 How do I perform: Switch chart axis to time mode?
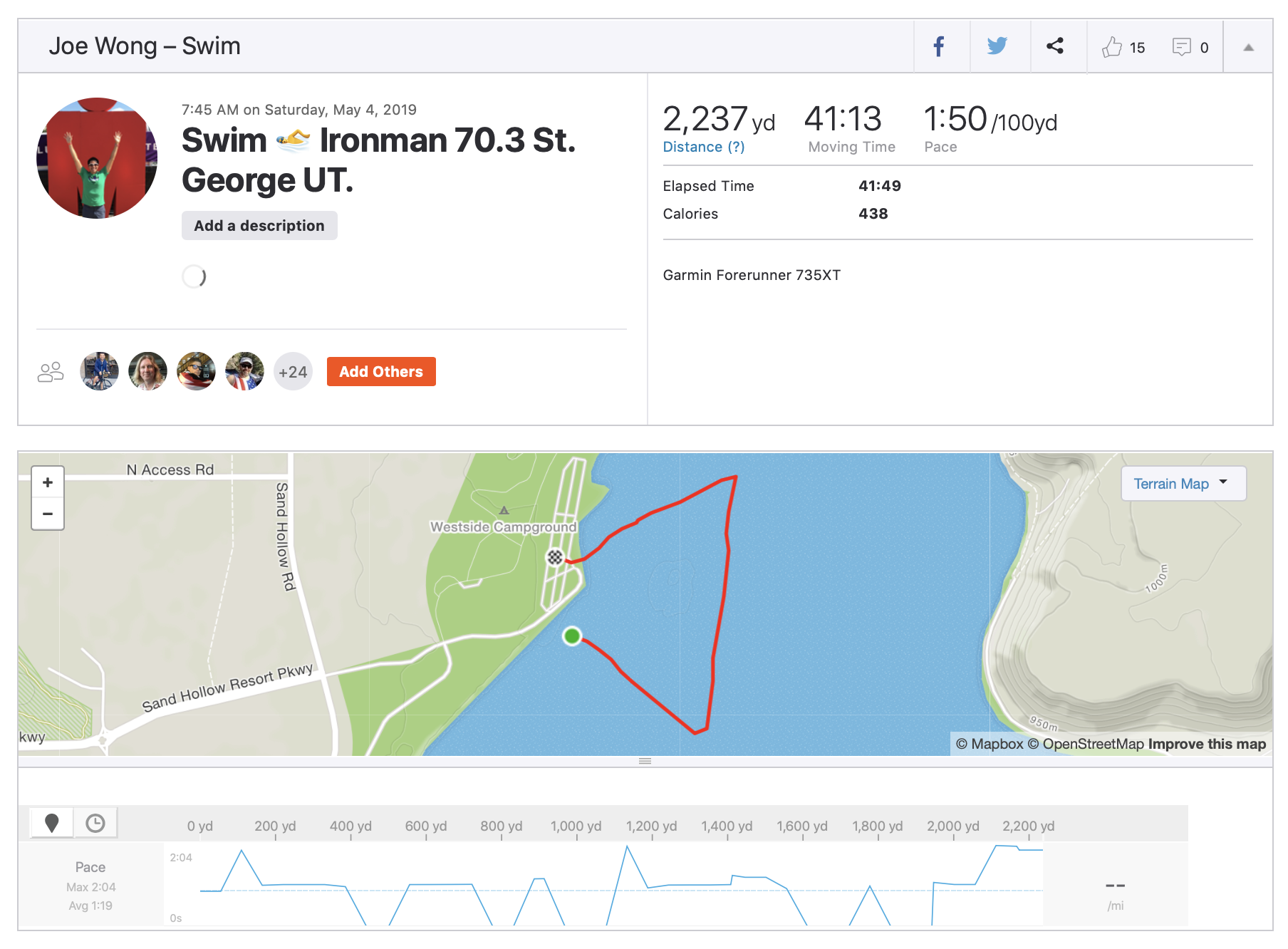click(x=95, y=823)
